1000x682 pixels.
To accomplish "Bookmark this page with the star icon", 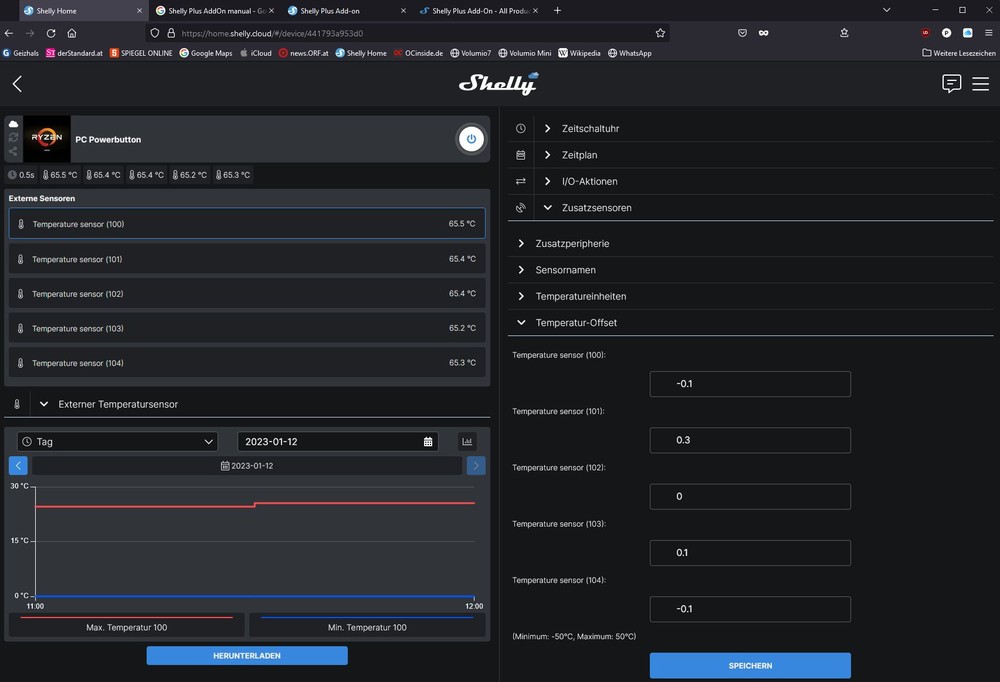I will pyautogui.click(x=660, y=33).
